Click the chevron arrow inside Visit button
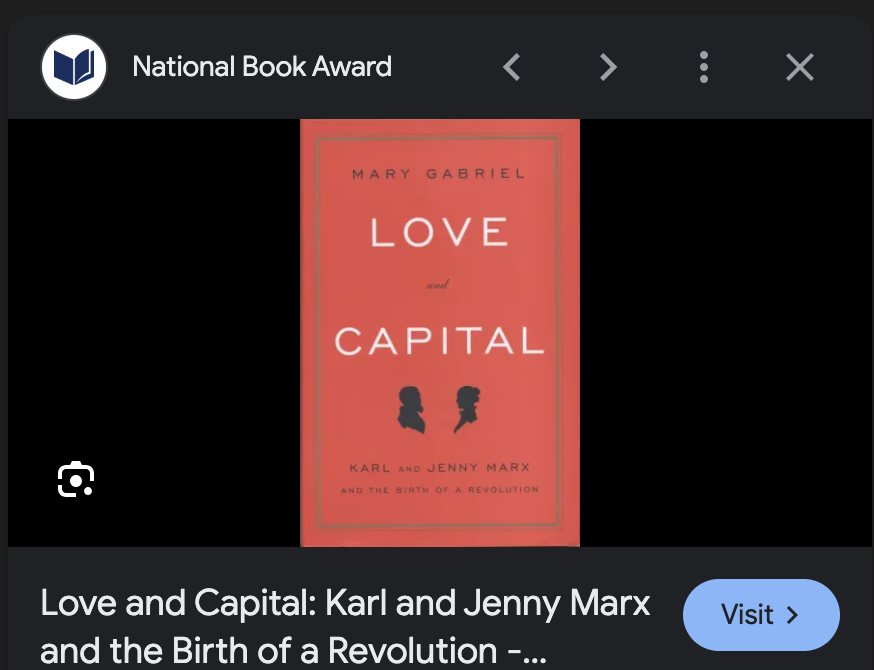Screen dimensions: 874x670 coord(792,615)
